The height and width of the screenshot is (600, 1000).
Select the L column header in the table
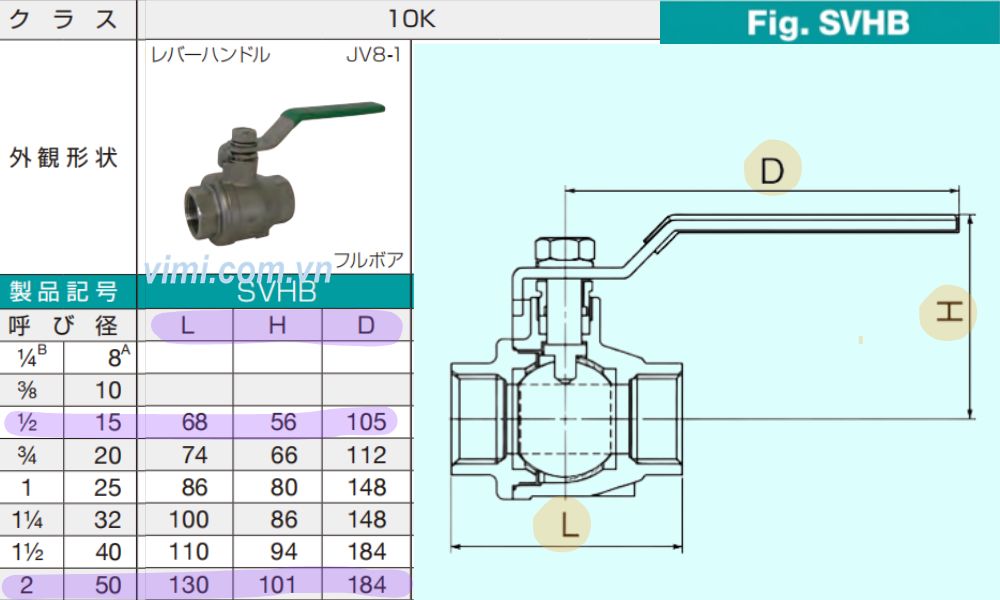tap(189, 325)
